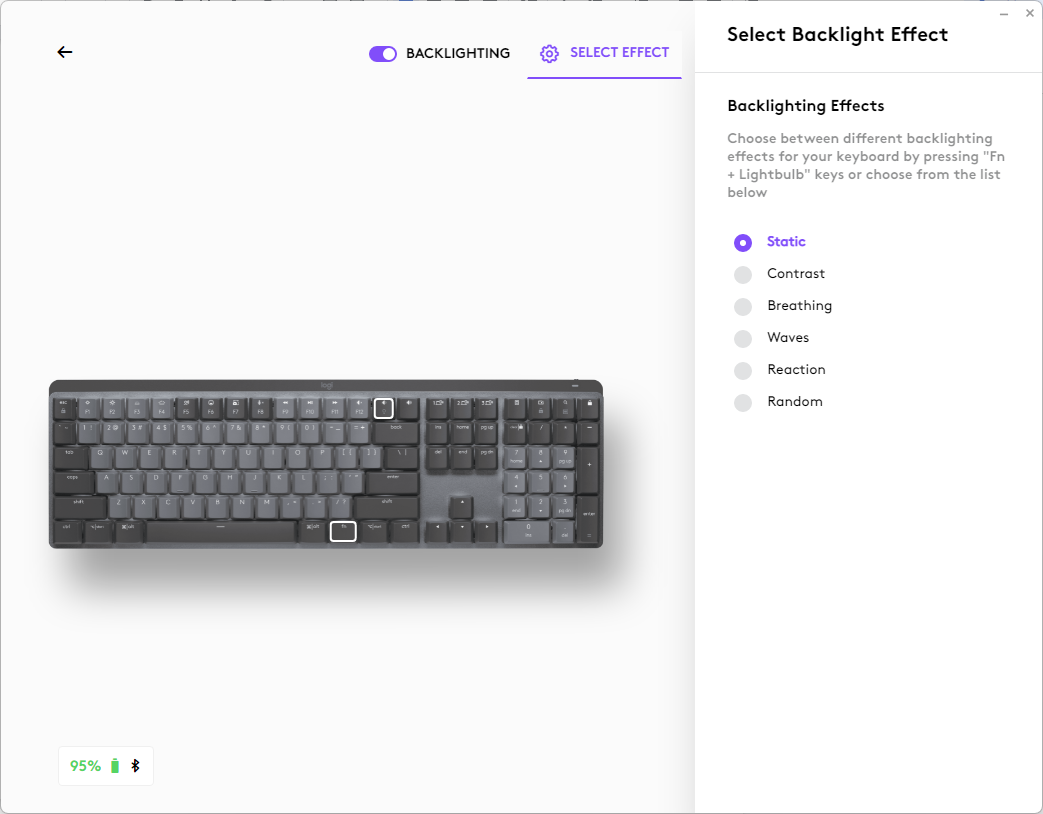The height and width of the screenshot is (814, 1043).
Task: Close the Select Backlight Effect window
Action: click(x=1030, y=14)
